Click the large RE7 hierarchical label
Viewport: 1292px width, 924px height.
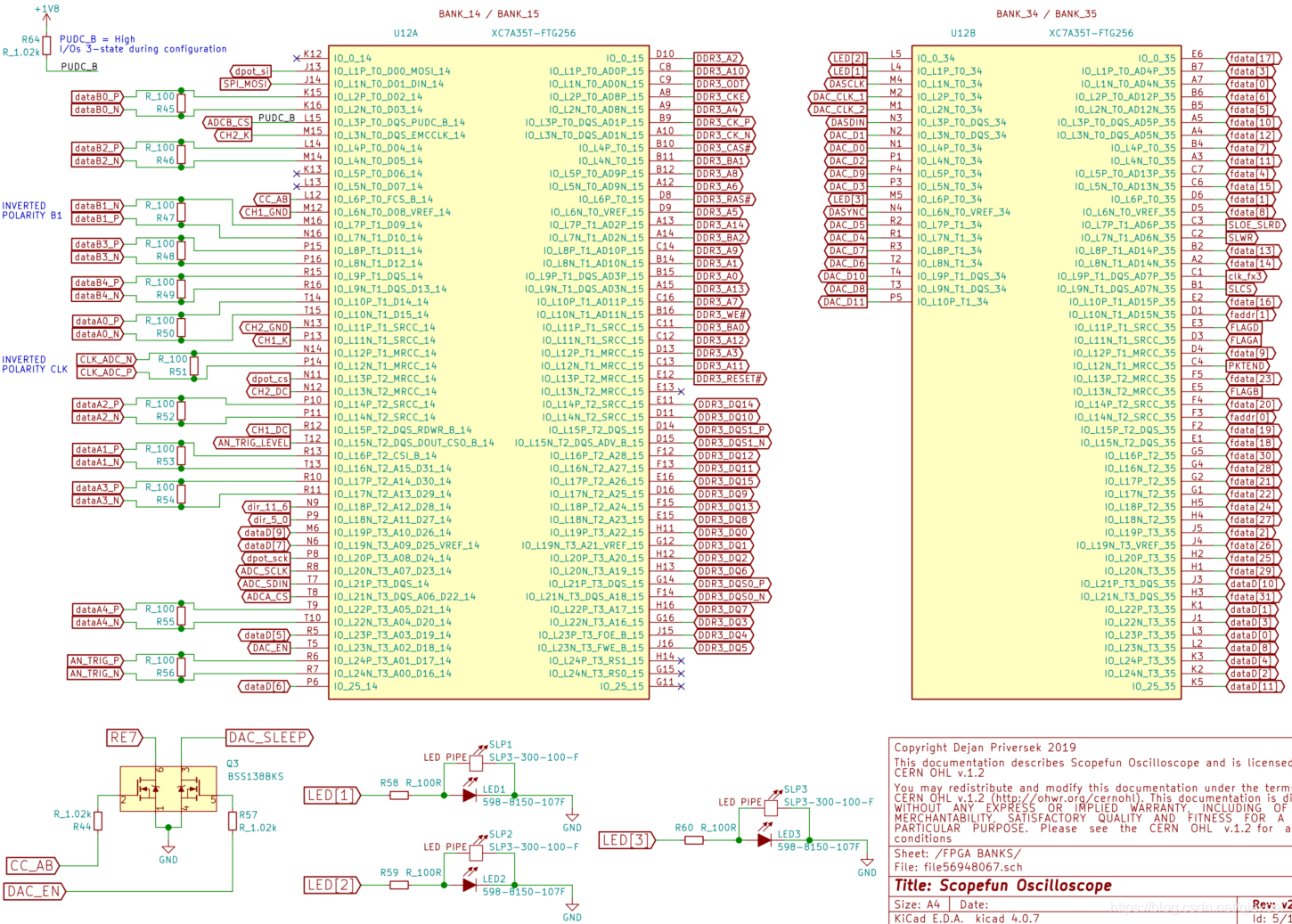125,738
